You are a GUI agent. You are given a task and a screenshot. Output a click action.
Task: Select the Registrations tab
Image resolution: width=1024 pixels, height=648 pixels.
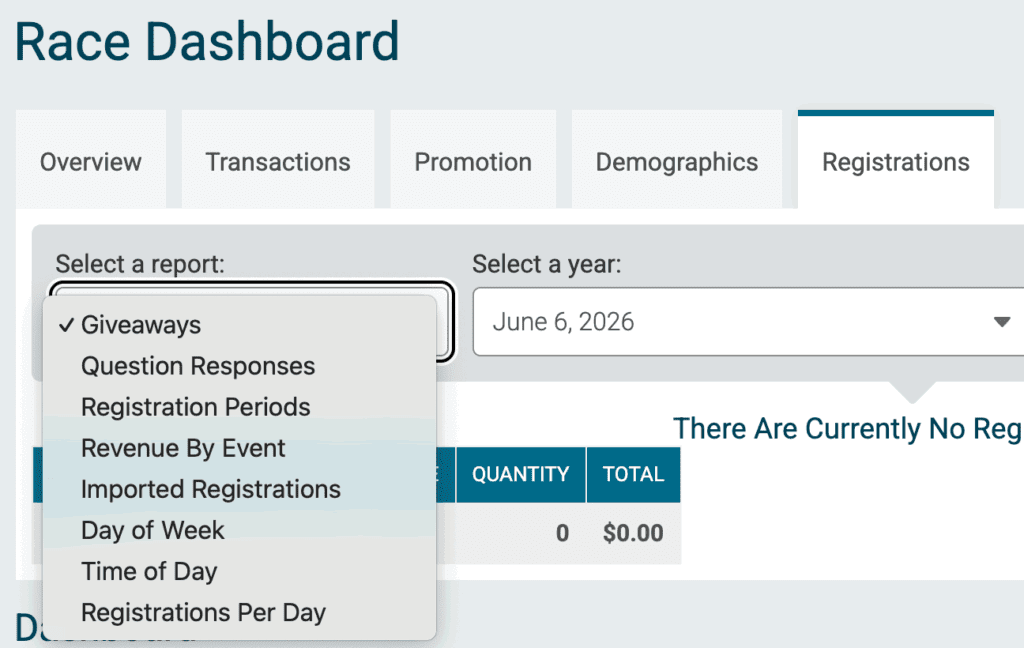[x=896, y=162]
